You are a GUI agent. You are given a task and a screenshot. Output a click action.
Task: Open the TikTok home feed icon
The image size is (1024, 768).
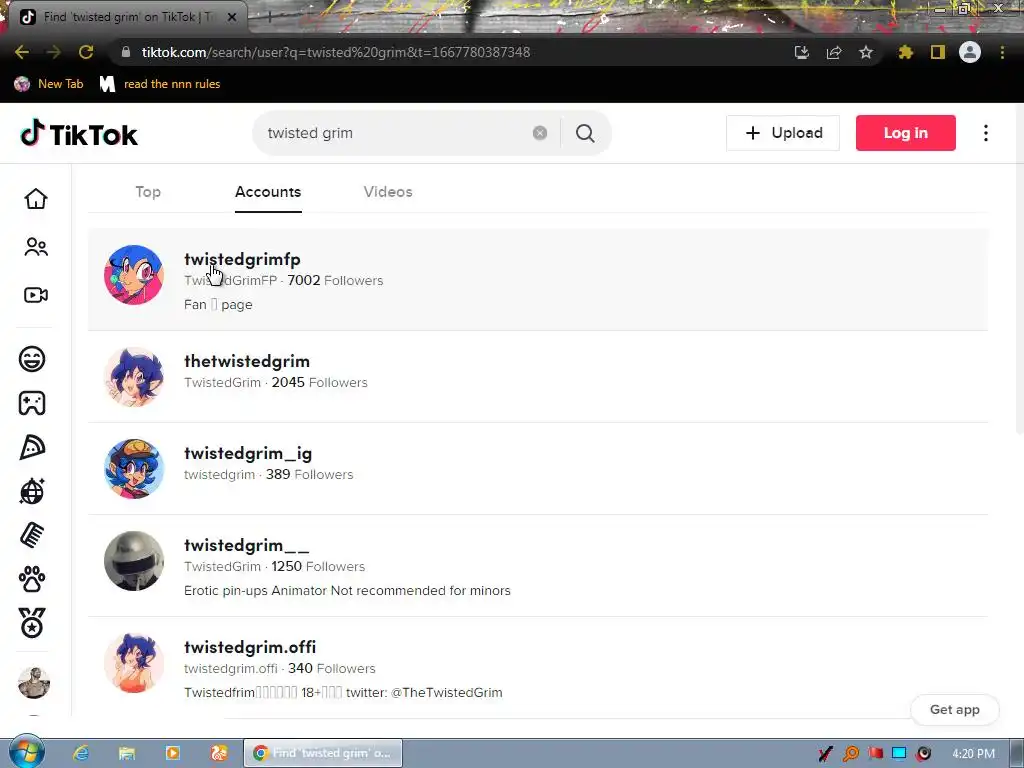(36, 199)
